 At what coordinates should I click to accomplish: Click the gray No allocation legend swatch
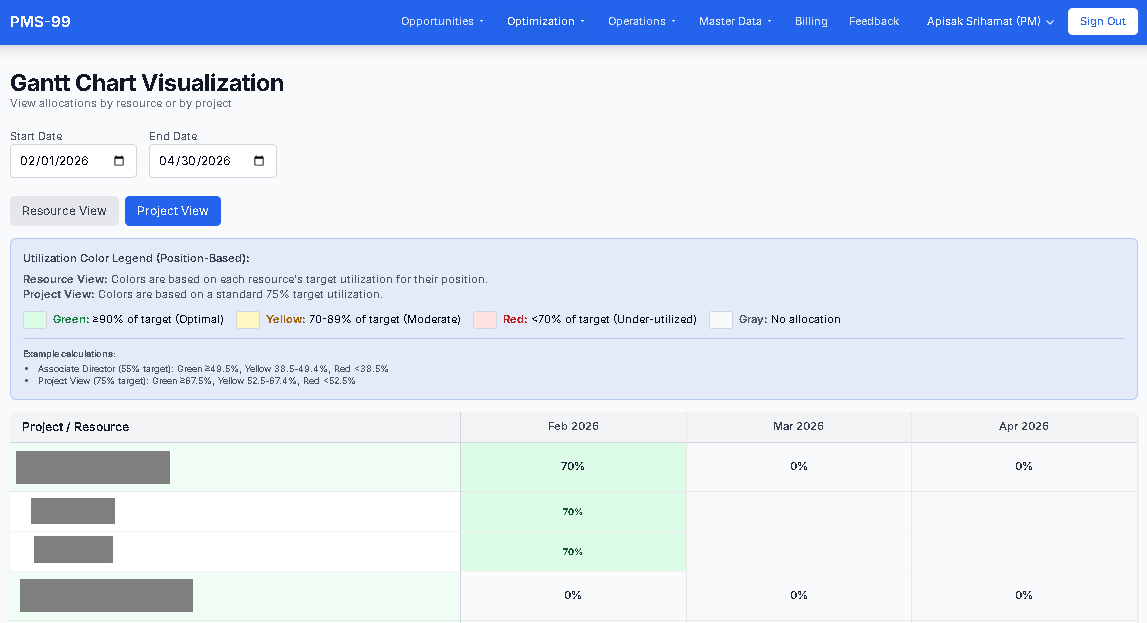coord(721,319)
